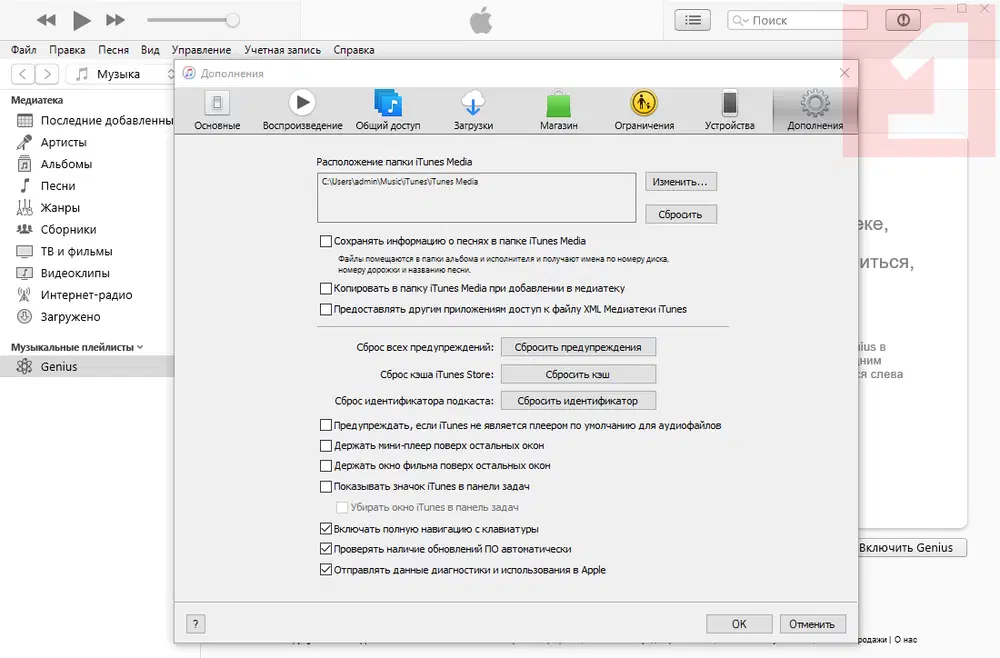The width and height of the screenshot is (1000, 658).
Task: Confirm settings with the OK button
Action: tap(739, 624)
